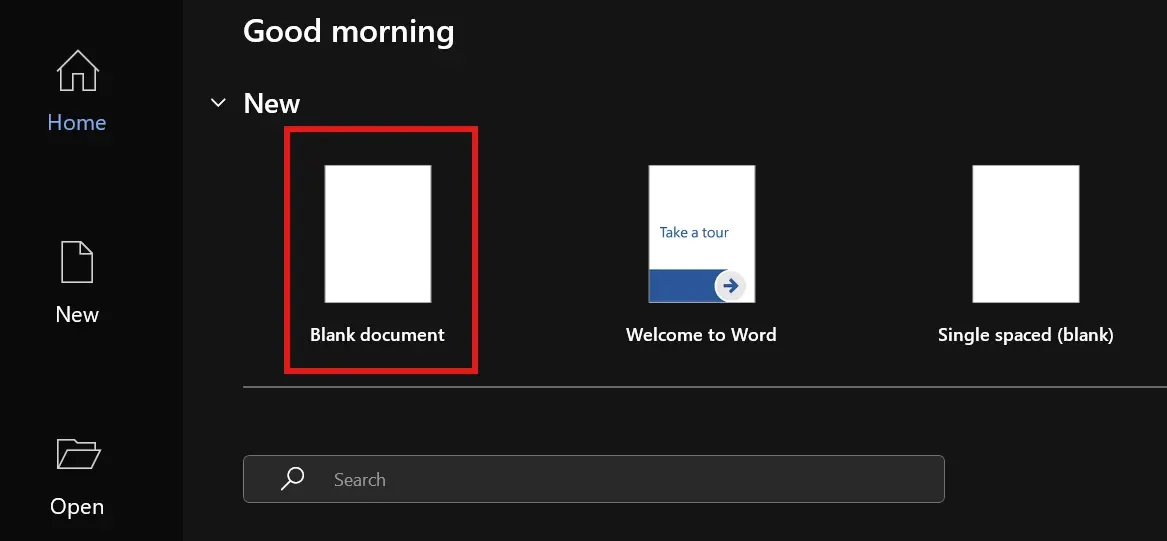Click into the Search input field
The height and width of the screenshot is (541, 1167).
pyautogui.click(x=594, y=479)
